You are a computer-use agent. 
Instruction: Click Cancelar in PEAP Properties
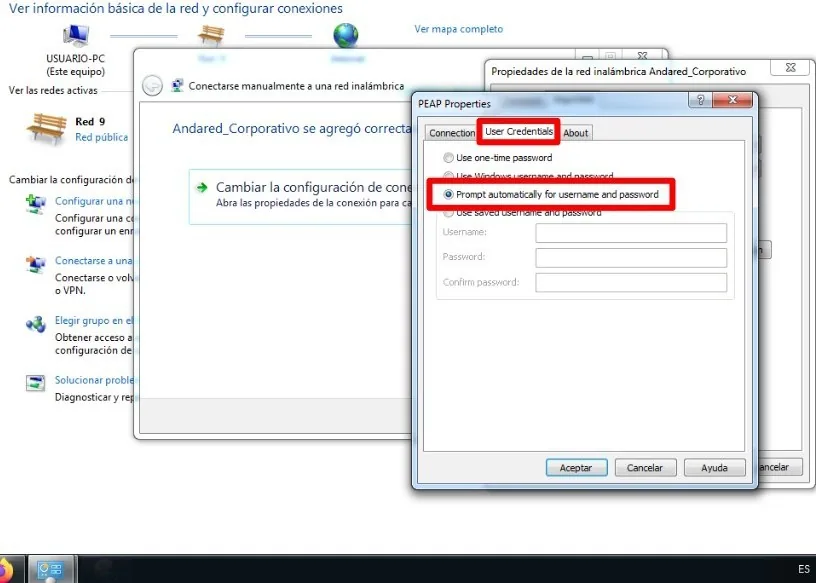(x=645, y=467)
